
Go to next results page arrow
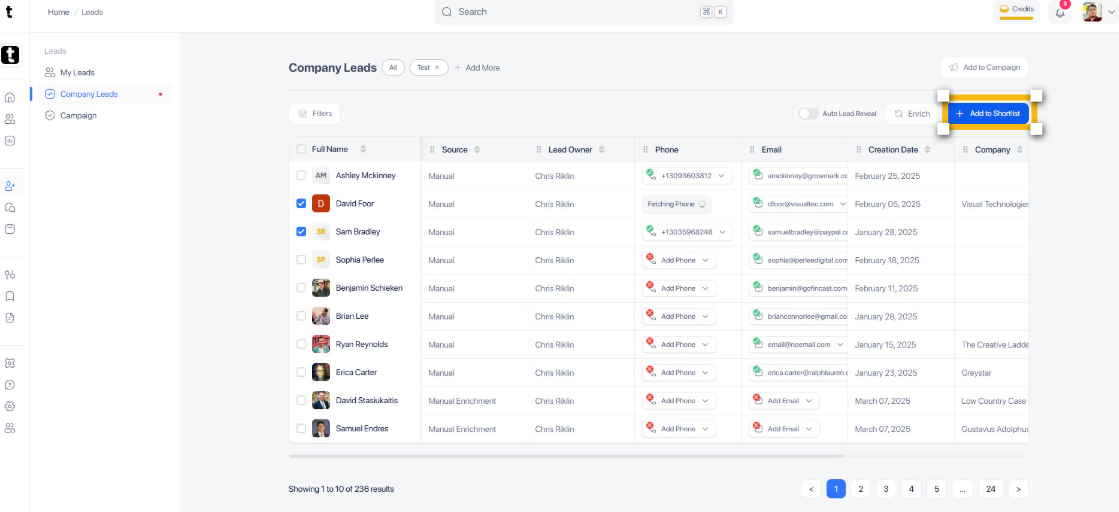1018,489
